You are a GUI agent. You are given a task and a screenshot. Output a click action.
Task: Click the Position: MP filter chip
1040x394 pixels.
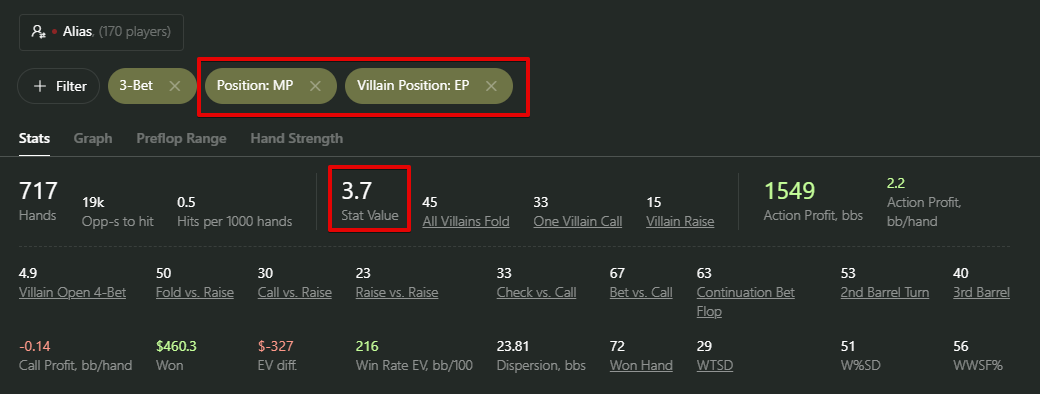(x=255, y=86)
